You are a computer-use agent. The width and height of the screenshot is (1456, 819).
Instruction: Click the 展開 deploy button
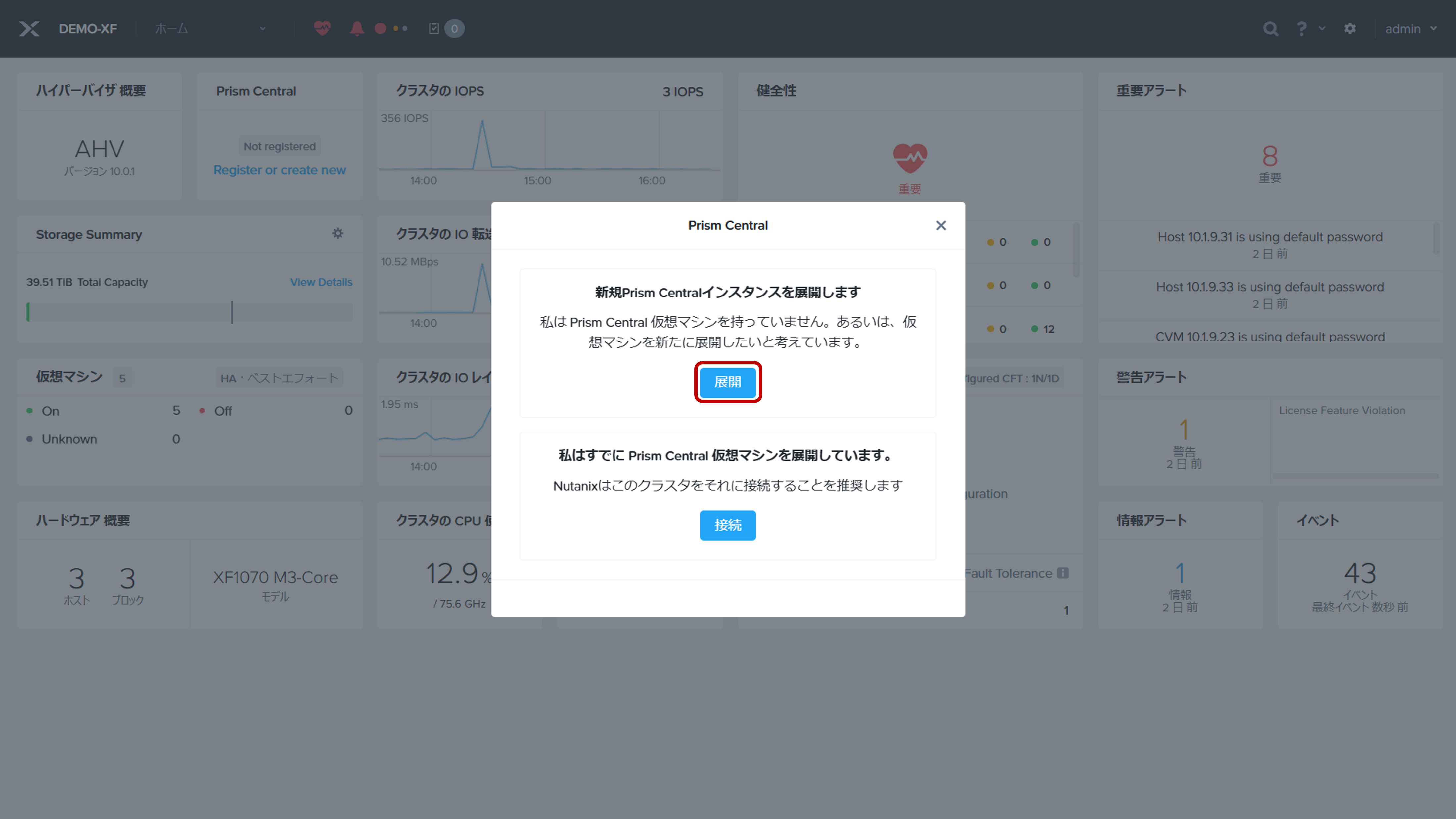[727, 382]
